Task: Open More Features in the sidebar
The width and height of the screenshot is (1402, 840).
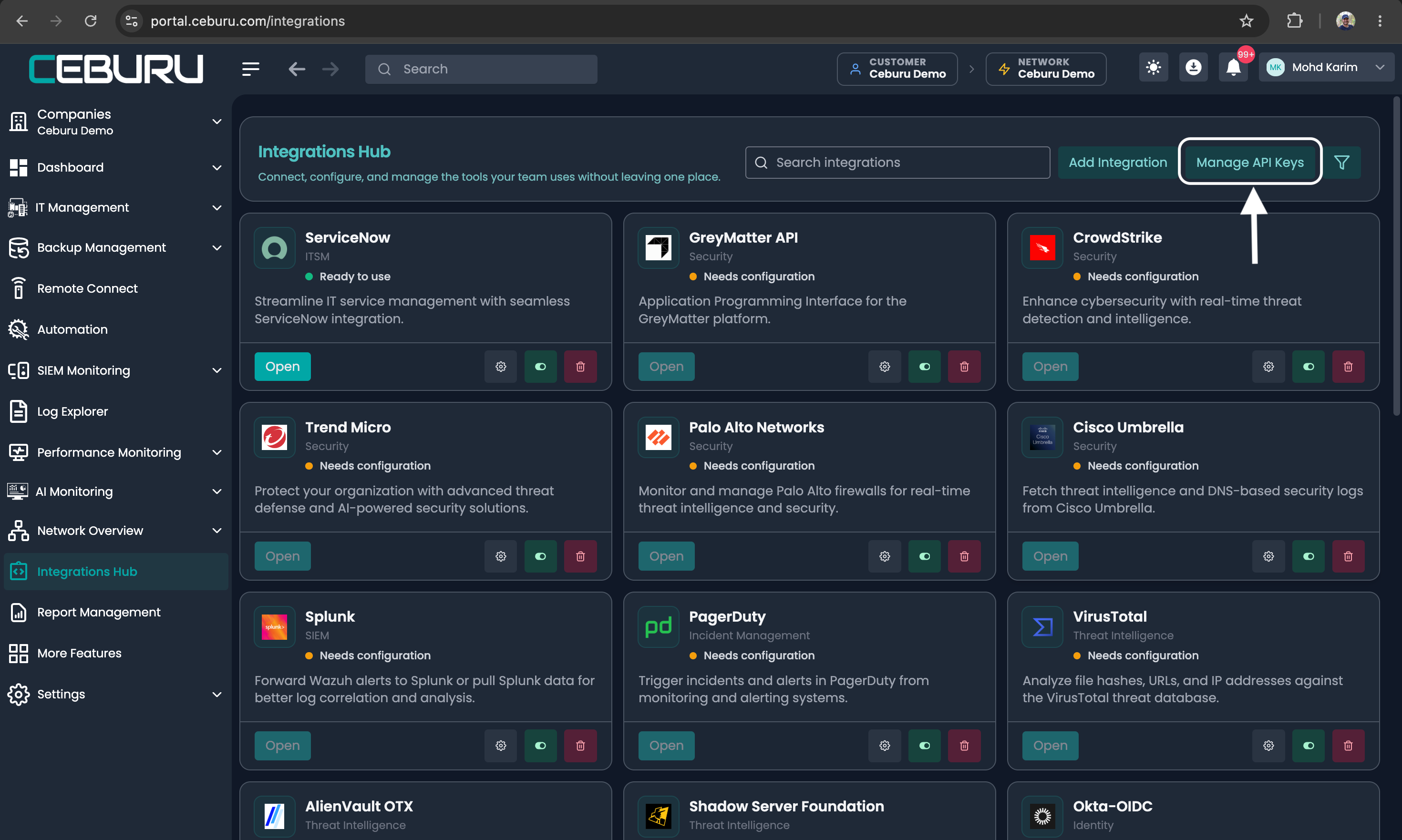Action: point(115,653)
